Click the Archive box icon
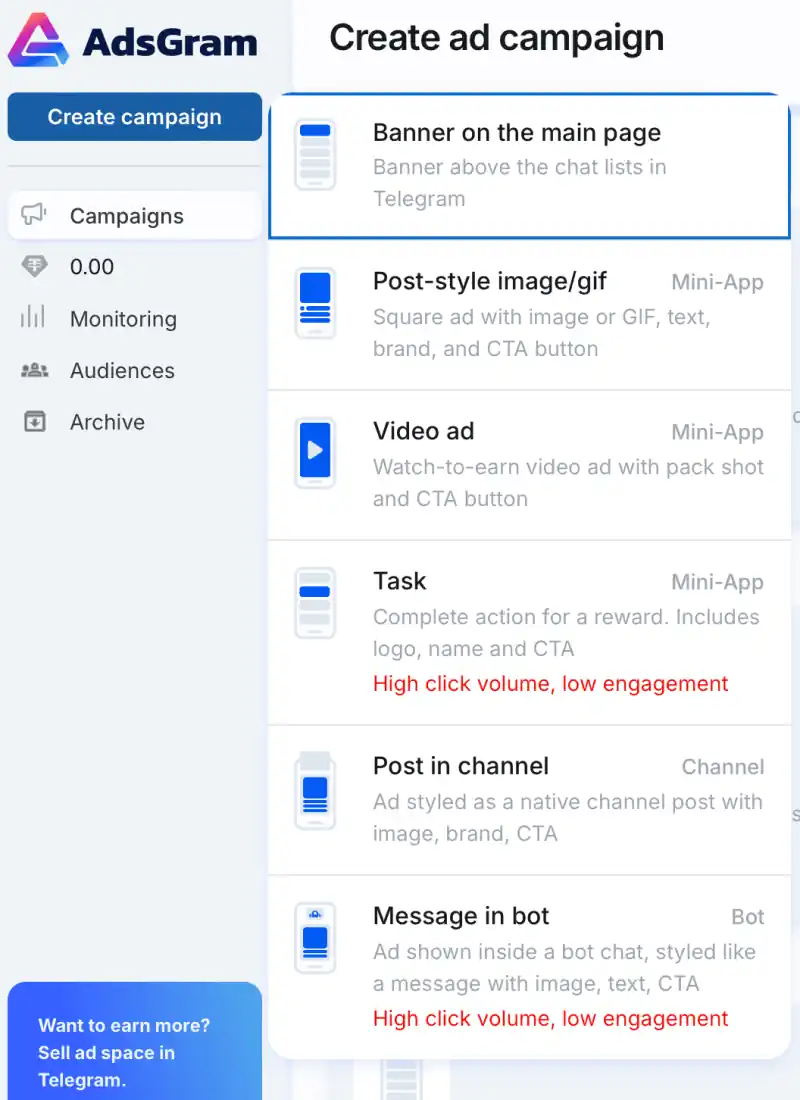Image resolution: width=800 pixels, height=1100 pixels. pyautogui.click(x=34, y=421)
